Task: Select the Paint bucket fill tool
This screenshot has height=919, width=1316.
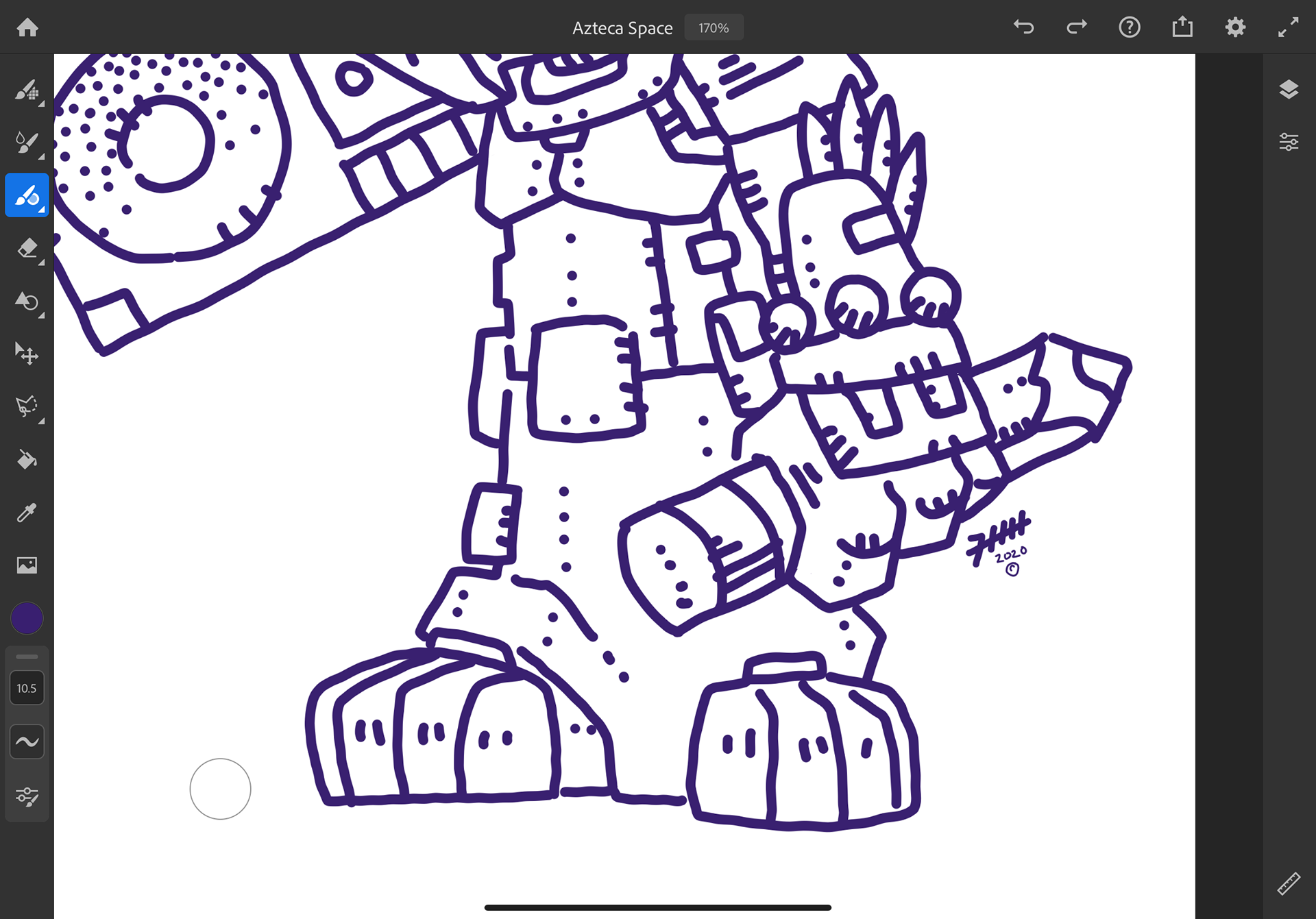Action: tap(27, 459)
